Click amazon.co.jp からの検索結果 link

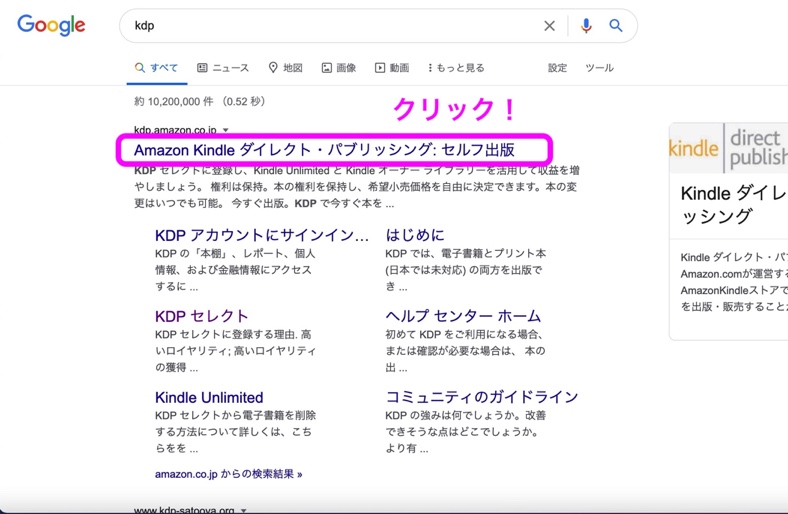pyautogui.click(x=228, y=474)
